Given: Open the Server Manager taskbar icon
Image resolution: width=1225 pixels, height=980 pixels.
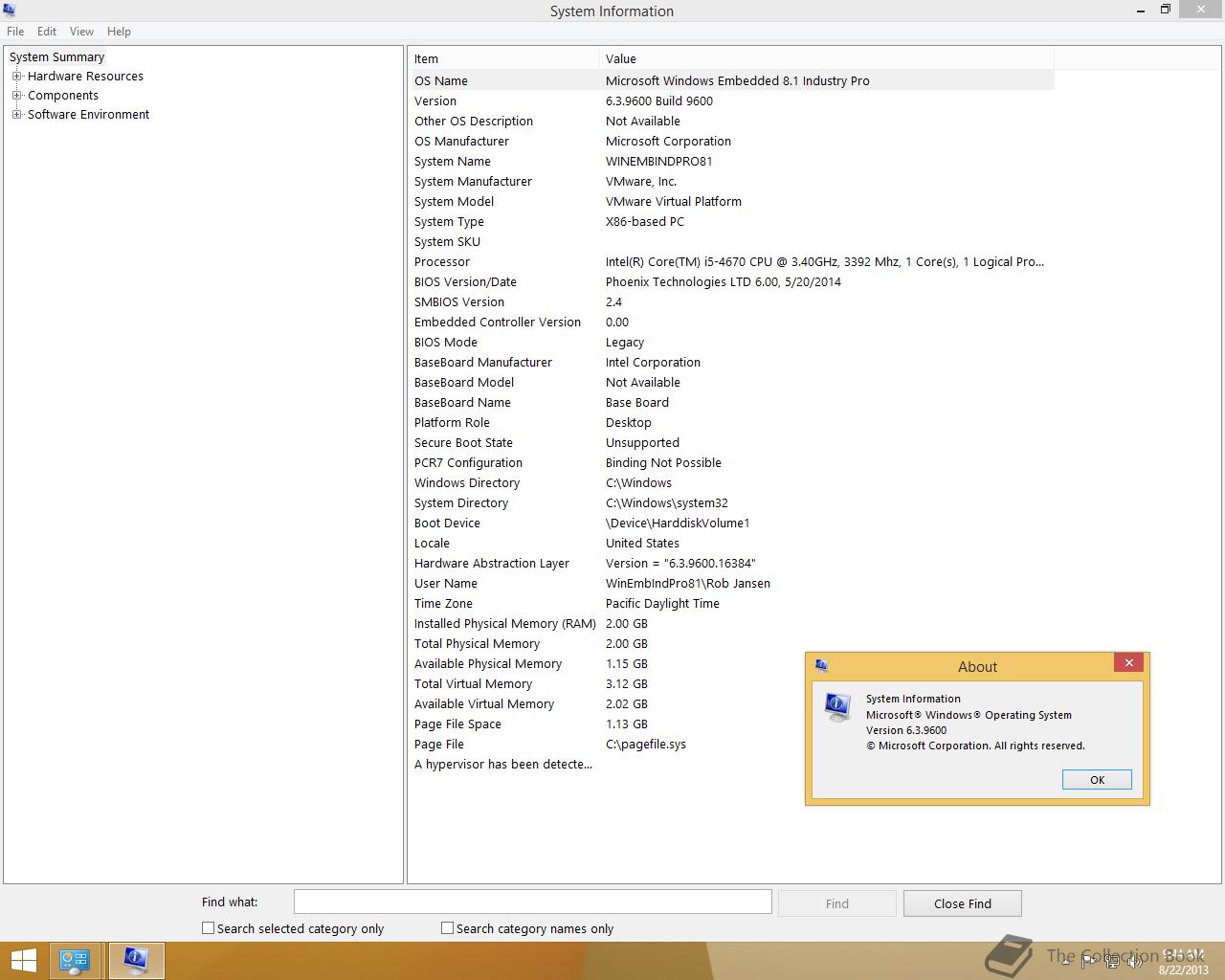Looking at the screenshot, I should (75, 961).
